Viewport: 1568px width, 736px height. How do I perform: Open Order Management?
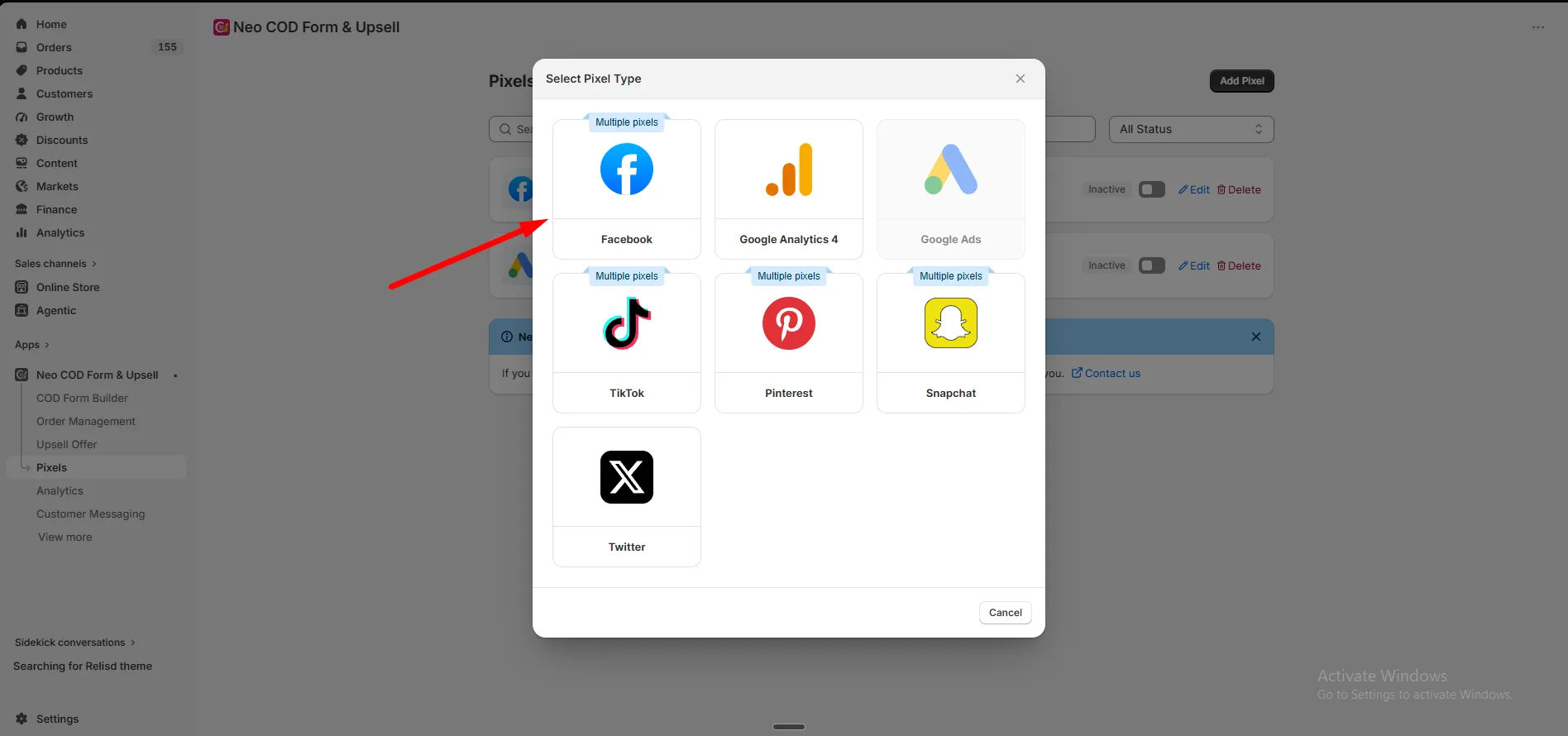pyautogui.click(x=85, y=421)
